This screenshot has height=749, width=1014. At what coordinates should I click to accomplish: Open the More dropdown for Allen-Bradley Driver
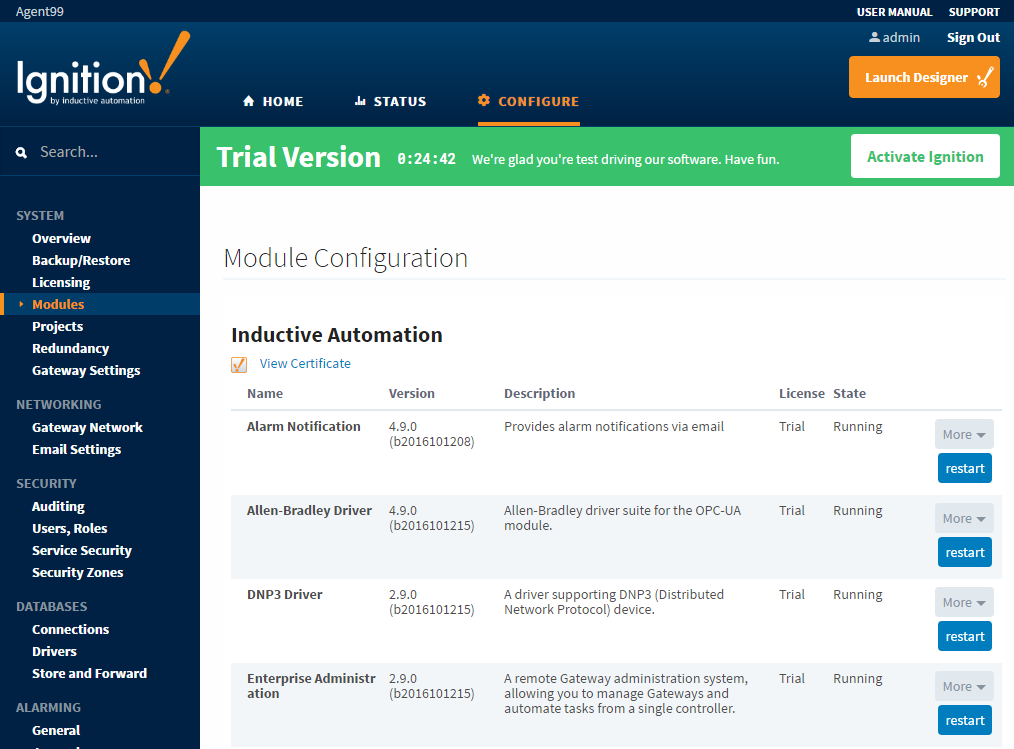point(963,518)
